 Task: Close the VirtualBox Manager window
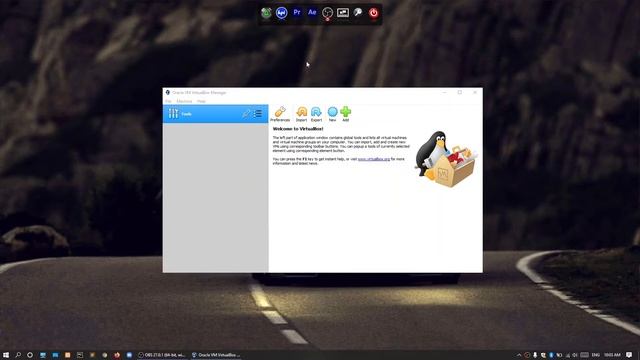point(475,93)
